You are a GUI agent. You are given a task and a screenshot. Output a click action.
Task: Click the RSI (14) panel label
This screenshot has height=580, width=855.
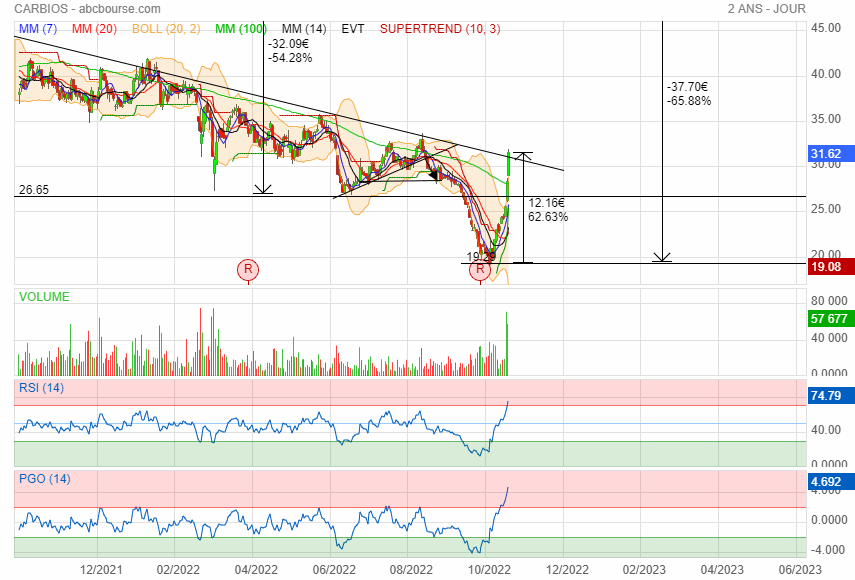coord(41,388)
